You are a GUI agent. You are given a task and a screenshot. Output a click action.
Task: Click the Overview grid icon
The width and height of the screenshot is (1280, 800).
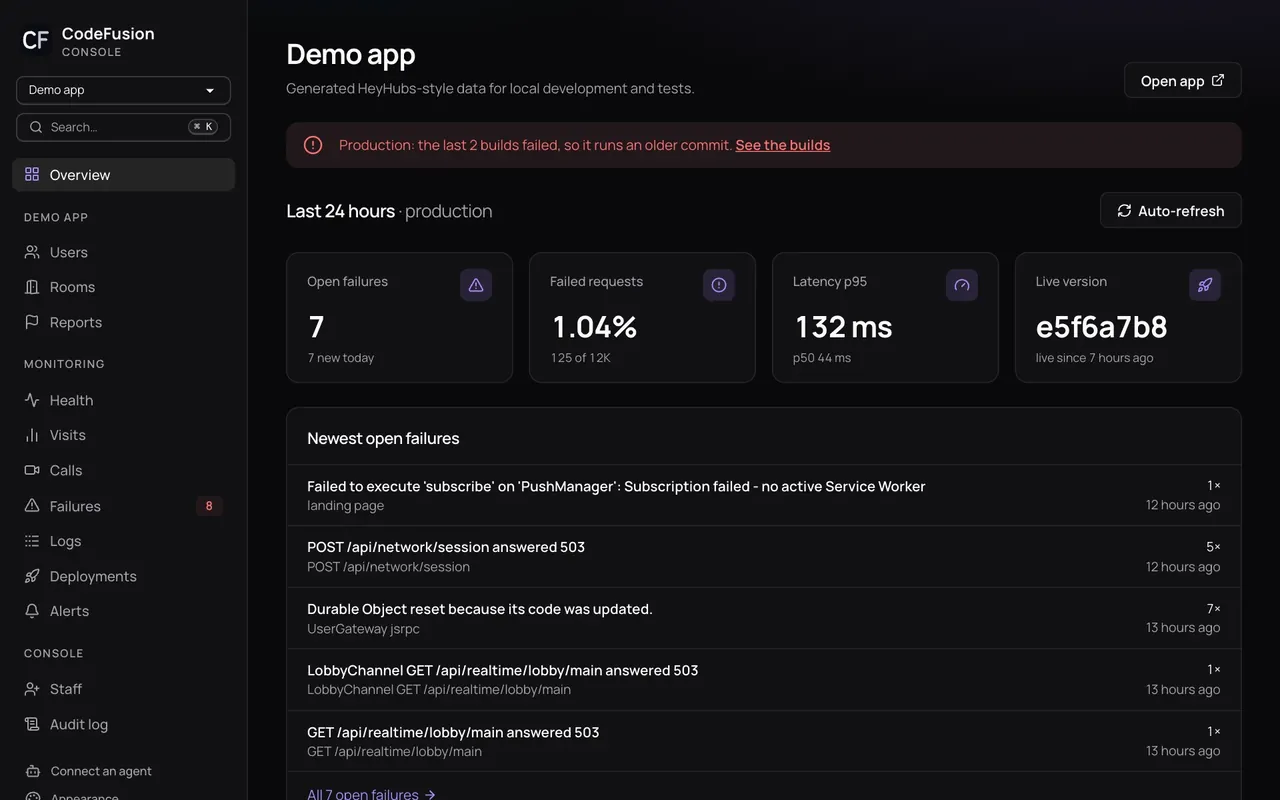click(32, 174)
